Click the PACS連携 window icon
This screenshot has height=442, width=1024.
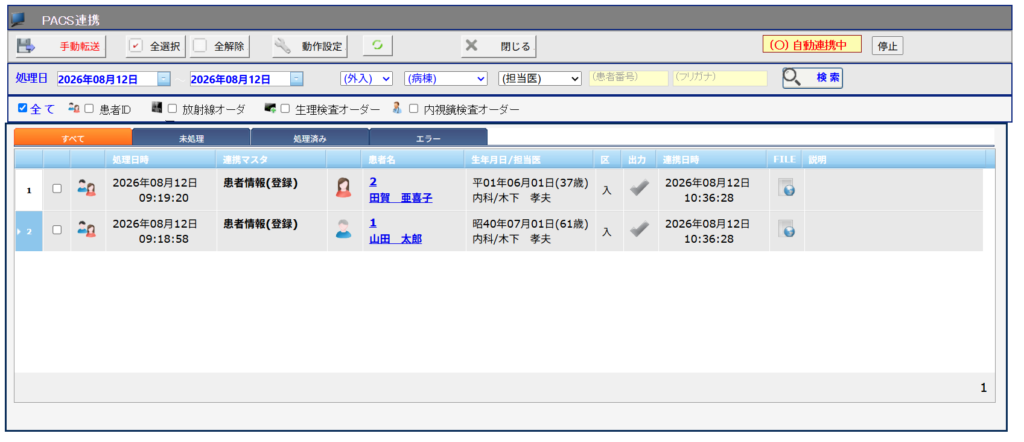click(18, 19)
